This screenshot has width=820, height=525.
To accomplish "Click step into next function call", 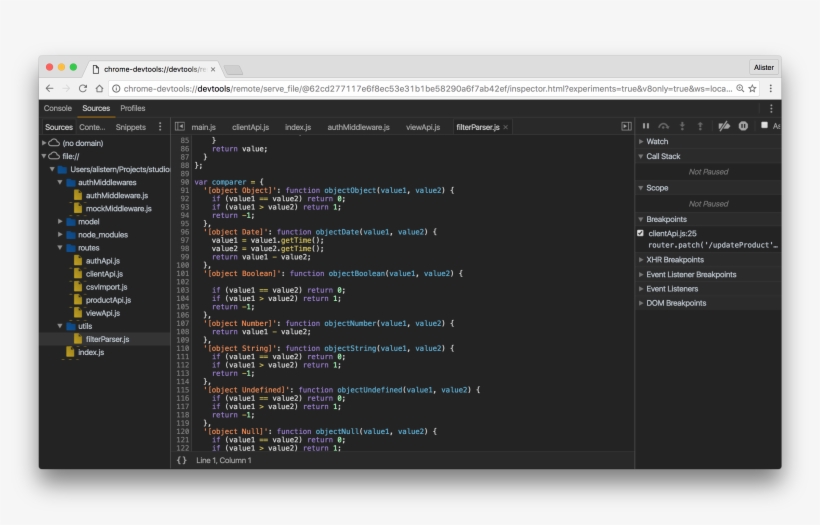I will click(x=682, y=126).
